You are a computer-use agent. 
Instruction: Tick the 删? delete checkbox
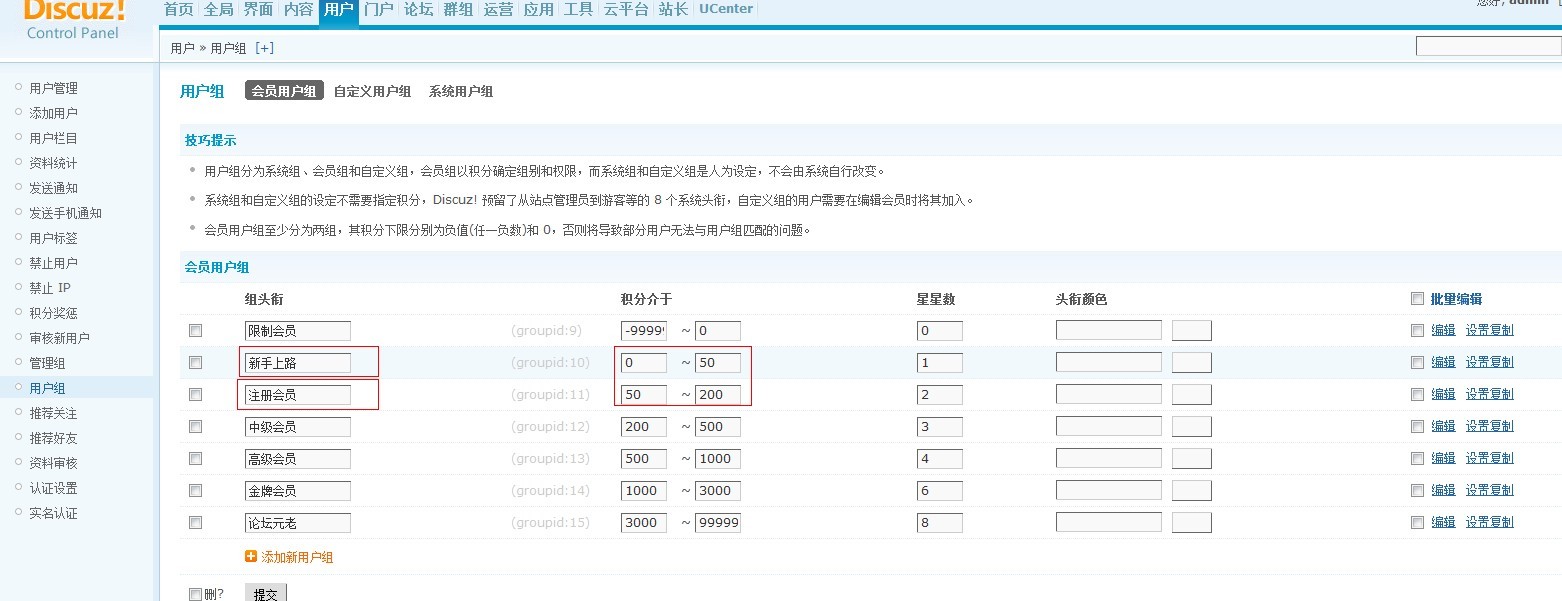pos(195,594)
